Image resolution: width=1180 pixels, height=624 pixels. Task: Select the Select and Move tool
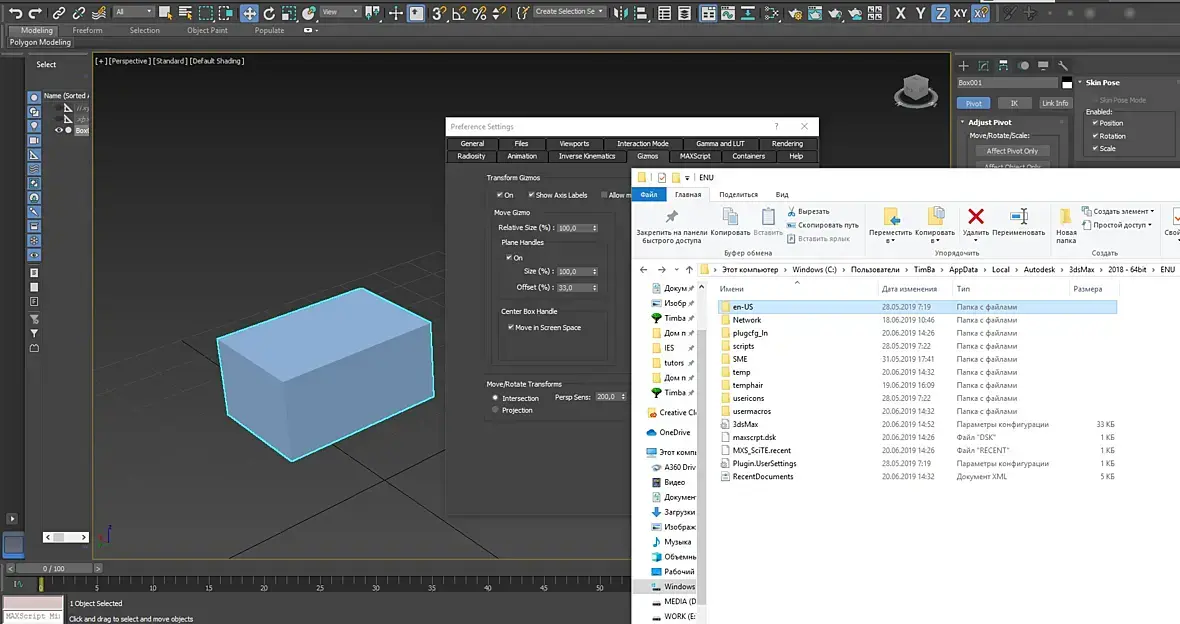click(x=248, y=13)
